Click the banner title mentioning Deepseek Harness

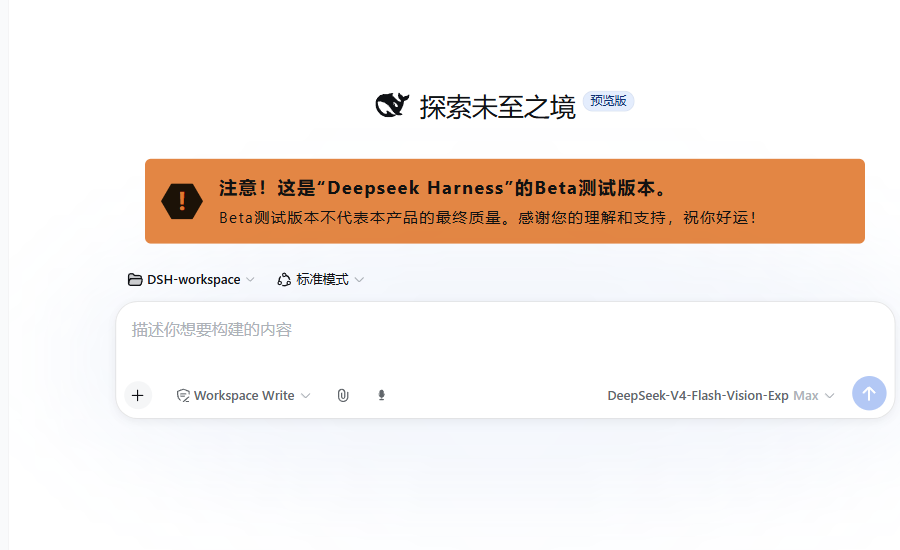443,188
